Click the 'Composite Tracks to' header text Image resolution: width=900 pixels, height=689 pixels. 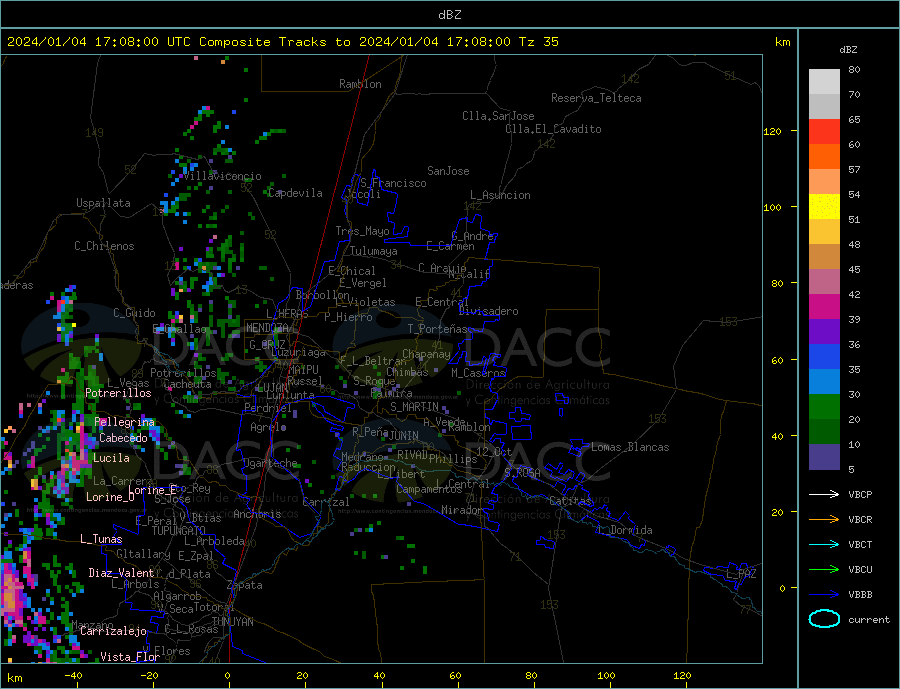(274, 42)
